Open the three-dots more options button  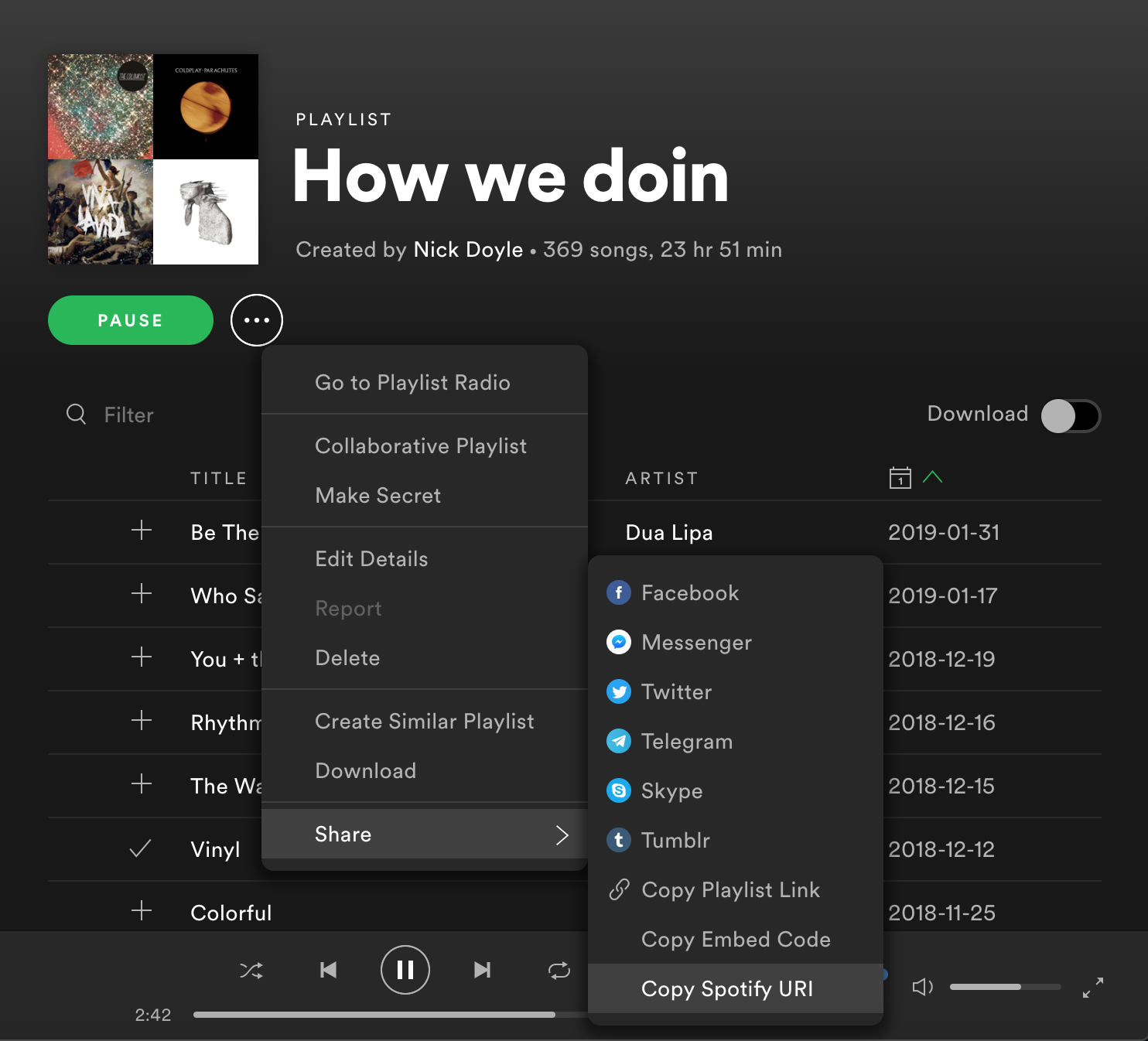tap(257, 320)
